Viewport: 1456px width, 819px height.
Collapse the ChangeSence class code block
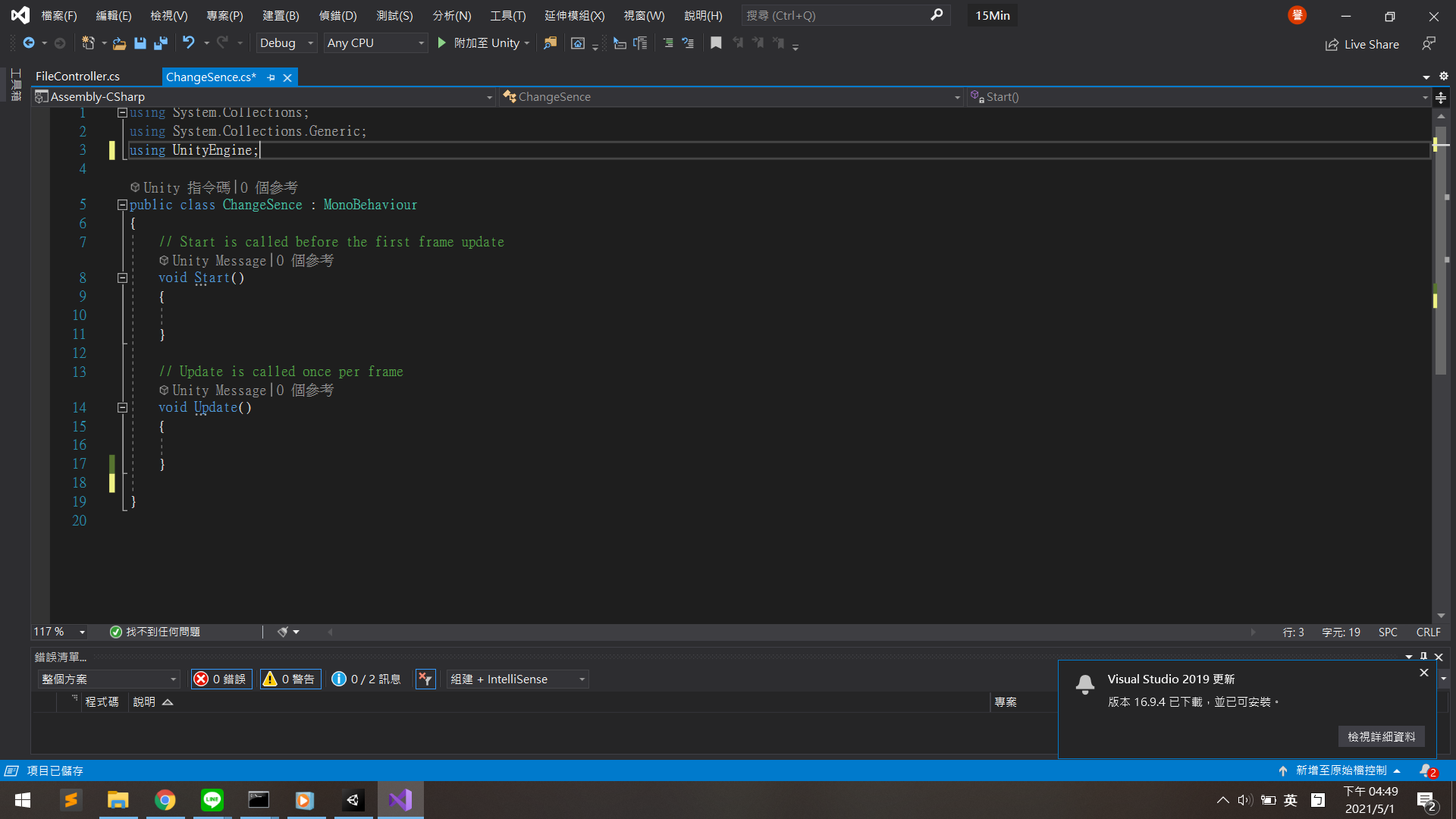pyautogui.click(x=122, y=205)
